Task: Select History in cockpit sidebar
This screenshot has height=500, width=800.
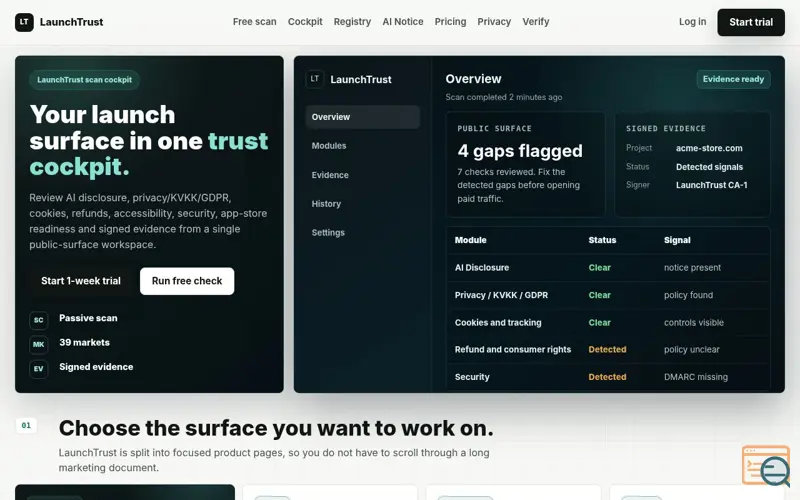Action: pos(363,204)
